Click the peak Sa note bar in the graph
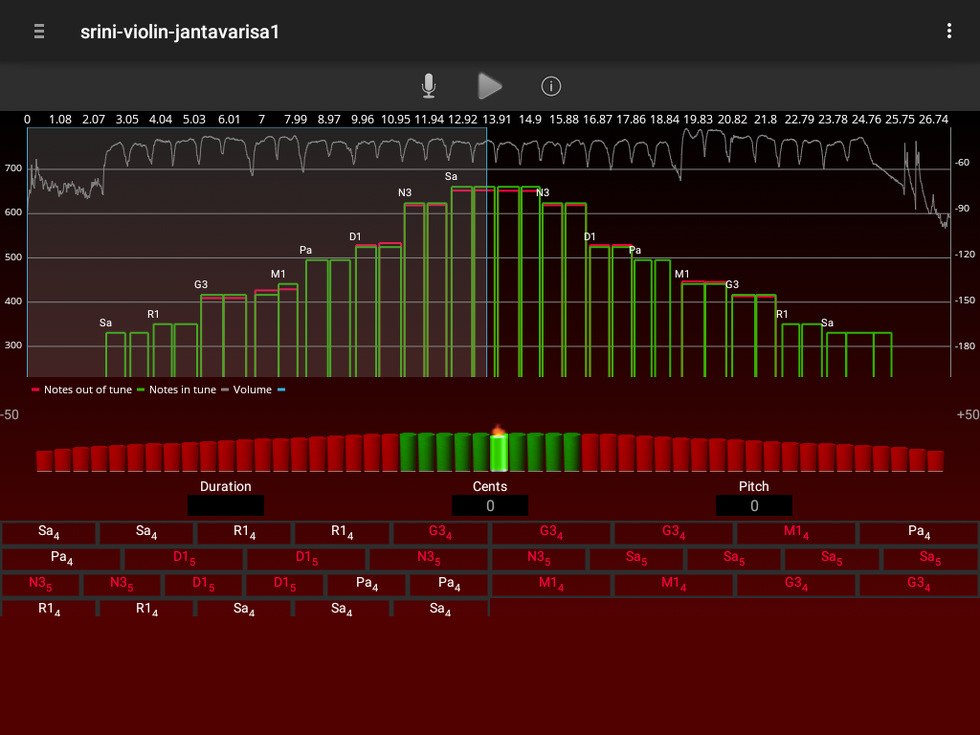This screenshot has width=980, height=735. click(462, 280)
